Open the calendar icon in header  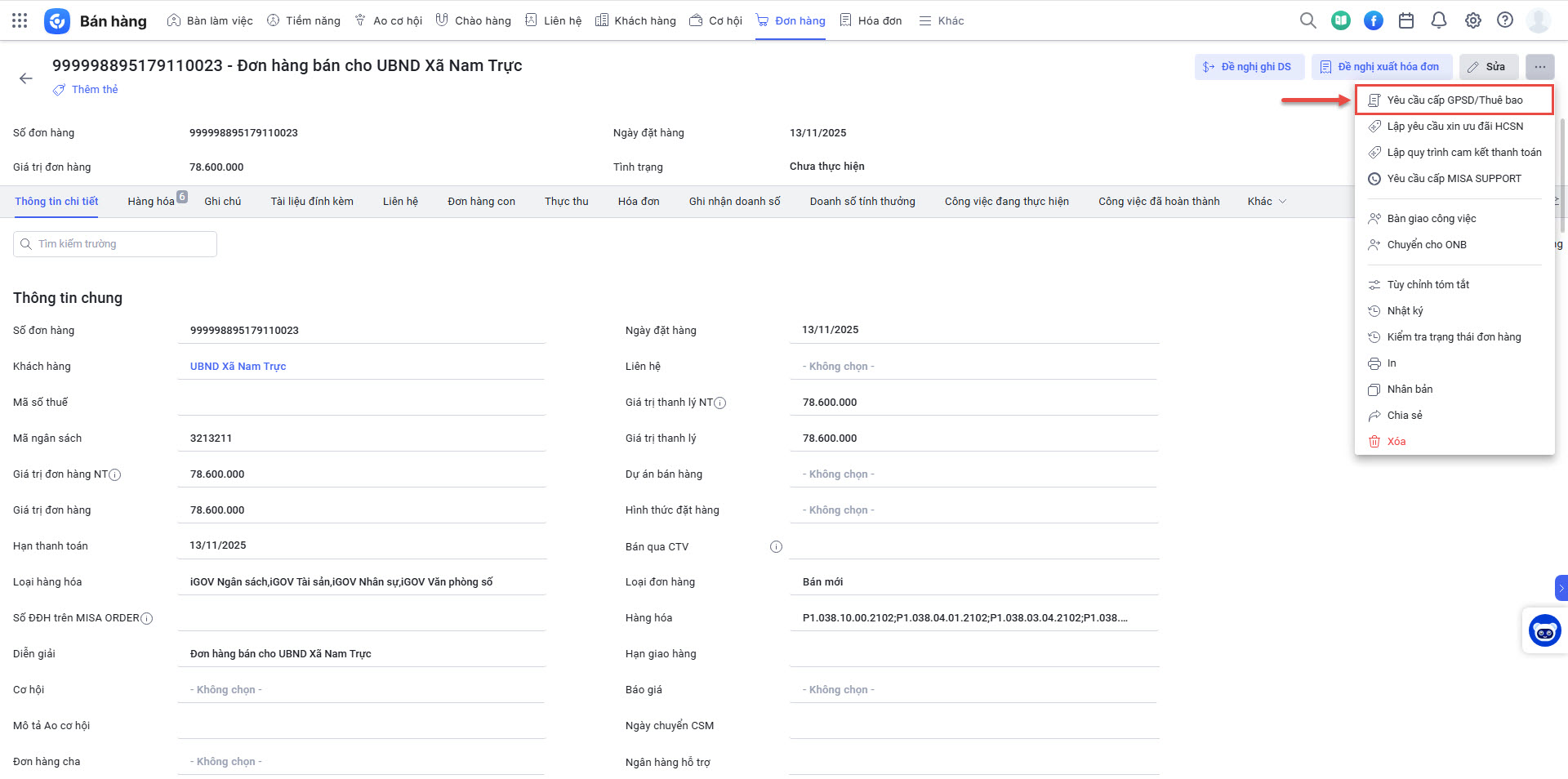[x=1406, y=20]
